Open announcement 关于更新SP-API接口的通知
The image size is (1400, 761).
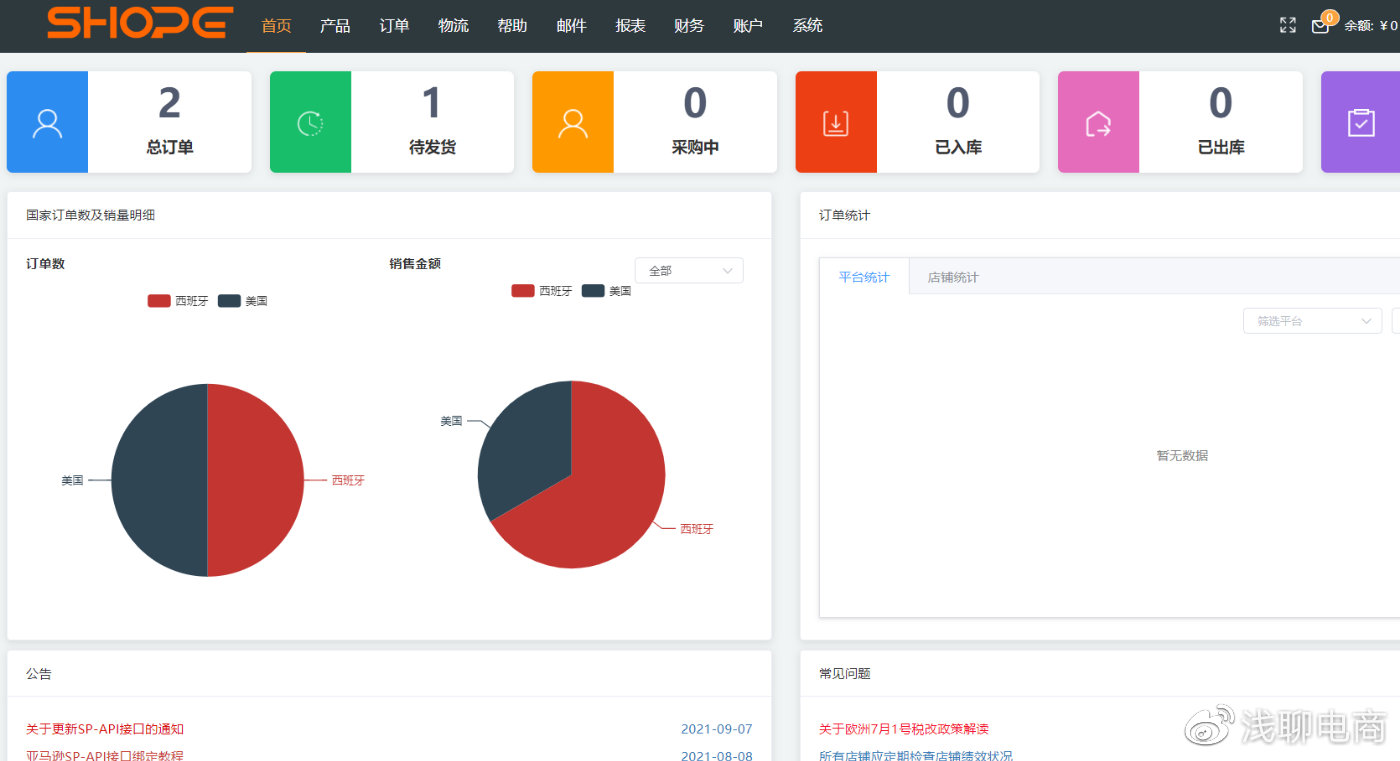(x=106, y=728)
